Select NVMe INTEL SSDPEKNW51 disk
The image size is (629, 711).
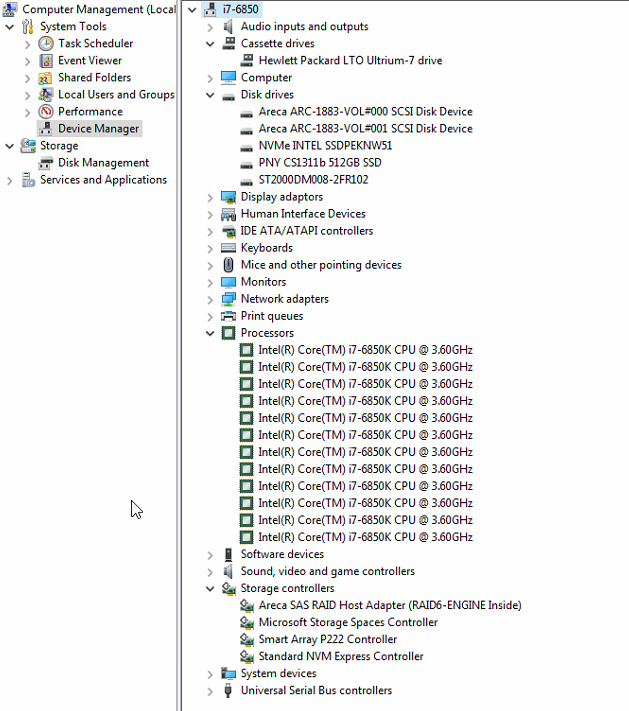[325, 146]
